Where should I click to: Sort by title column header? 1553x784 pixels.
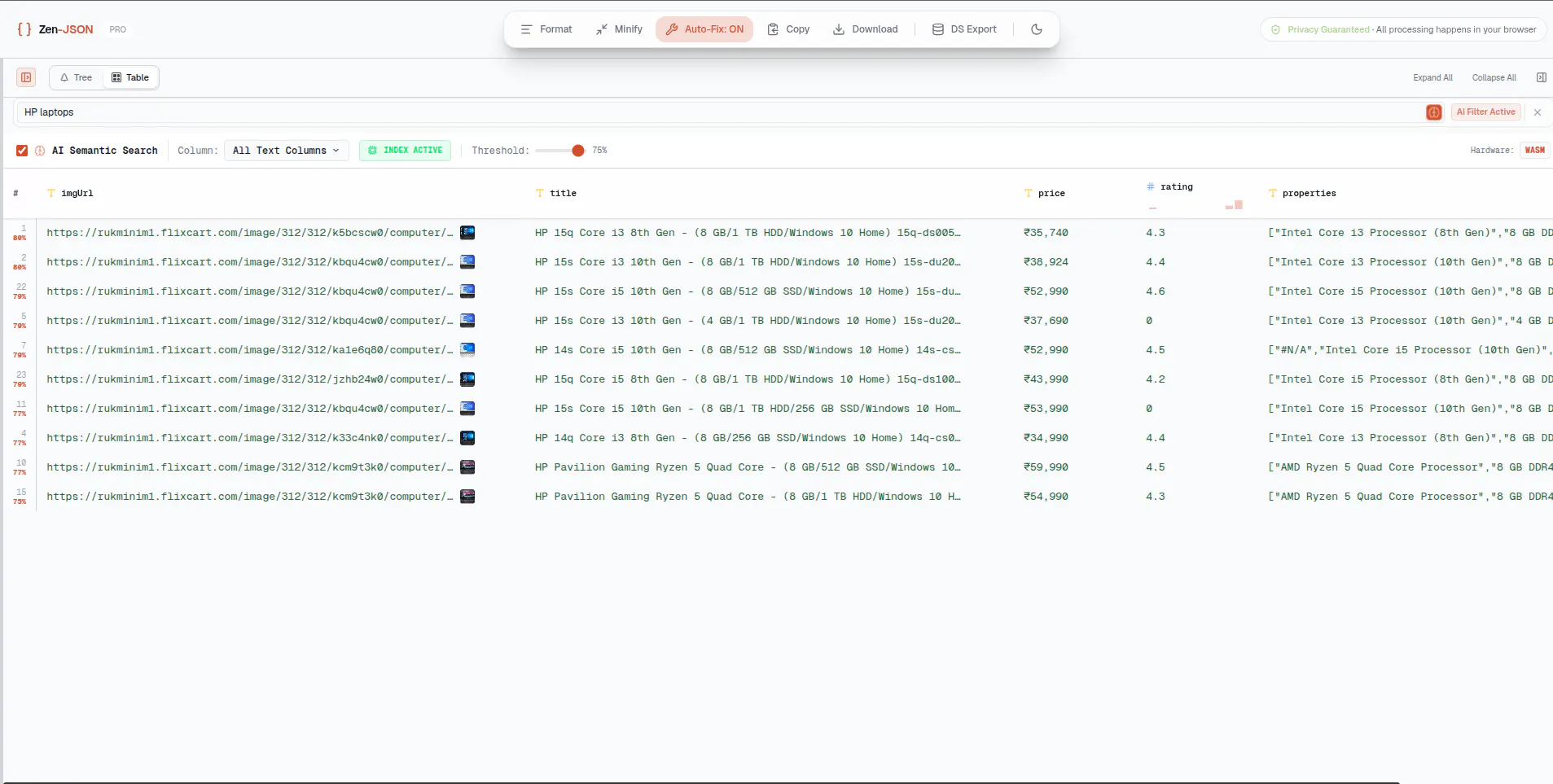[x=563, y=194]
